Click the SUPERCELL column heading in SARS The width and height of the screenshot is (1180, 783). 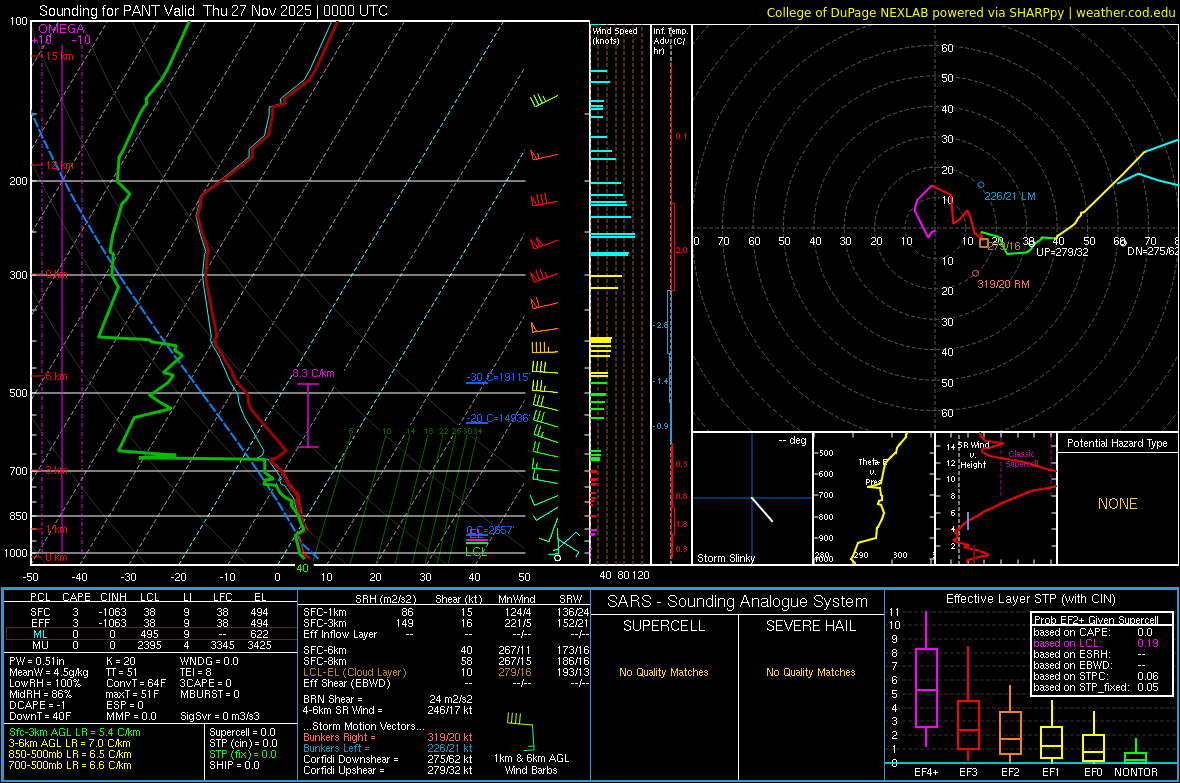click(x=664, y=626)
